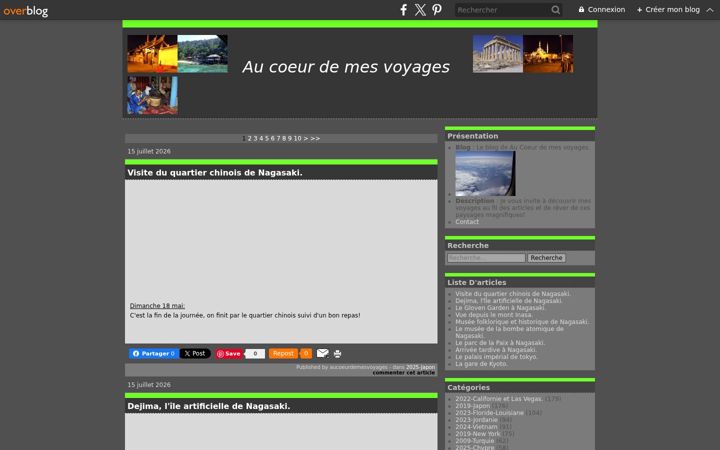Open the X (Twitter) icon in top bar
This screenshot has height=450, width=720.
(420, 10)
